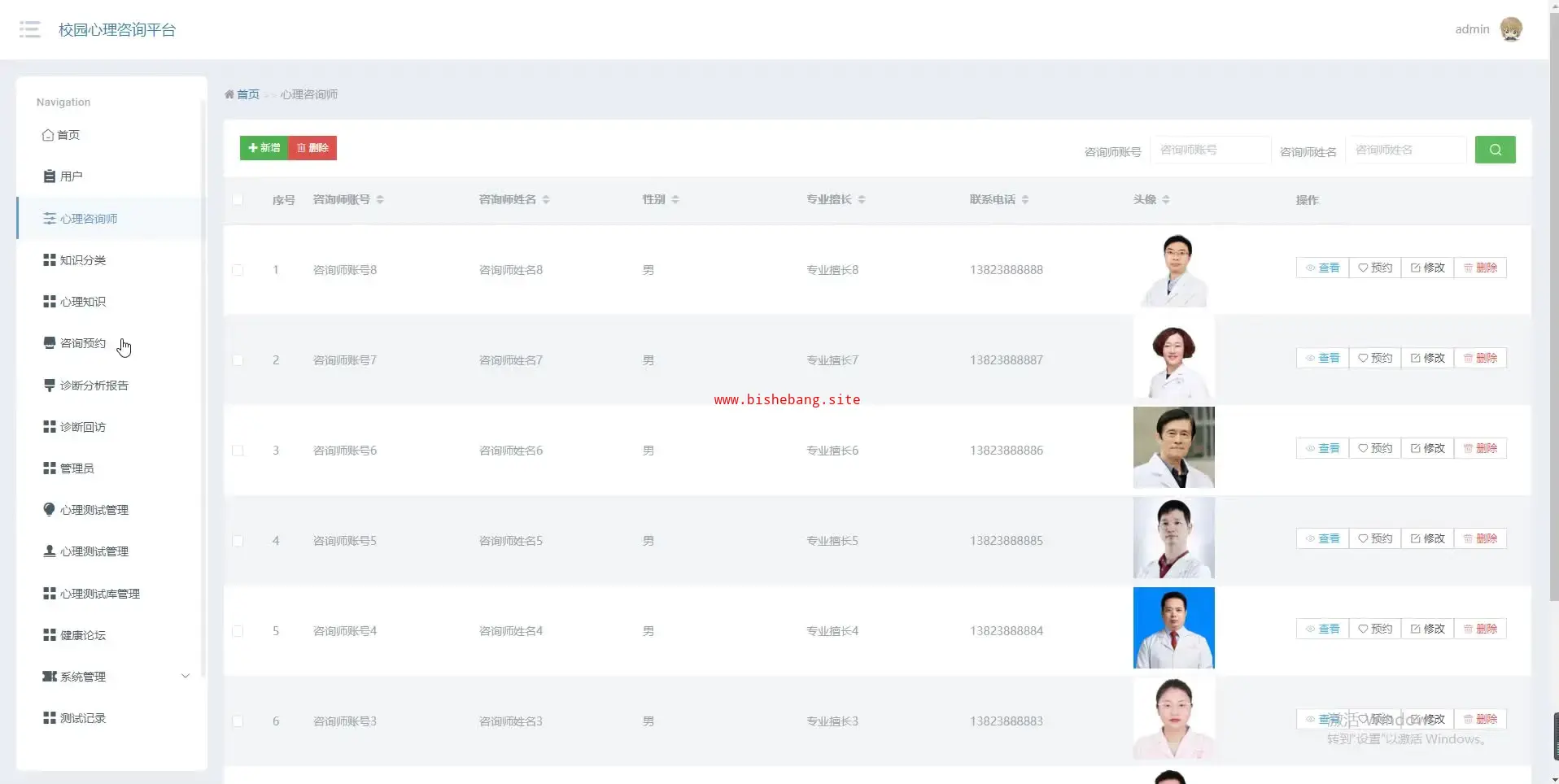This screenshot has width=1559, height=784.
Task: Edit (修改) the 咨询师账号4 row
Action: (1427, 629)
